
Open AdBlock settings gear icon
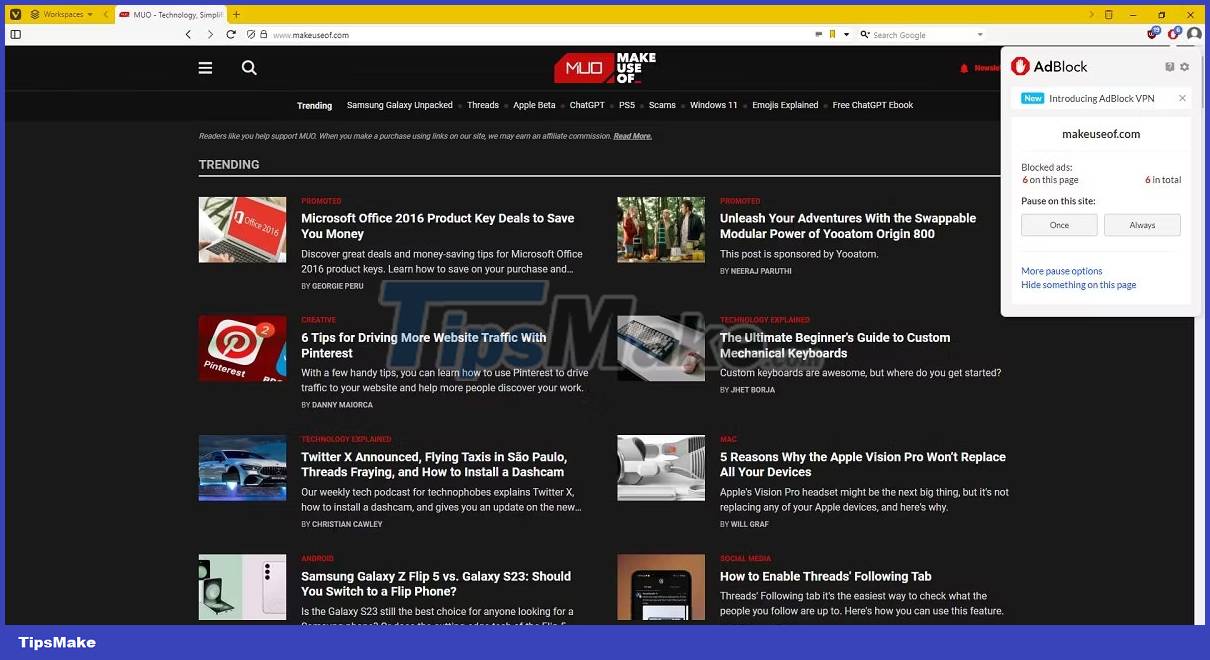1185,67
